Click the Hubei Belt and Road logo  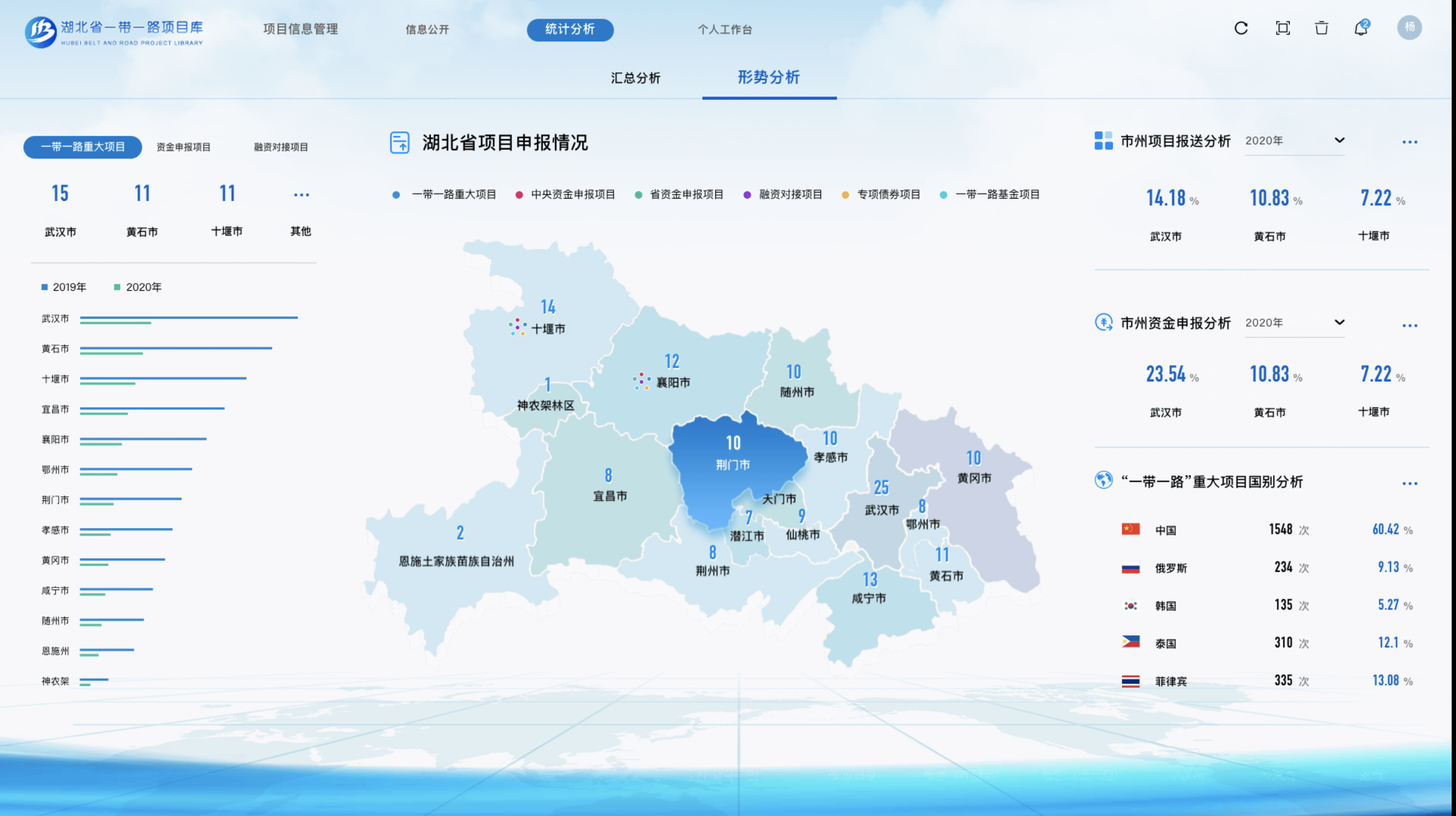(x=41, y=32)
